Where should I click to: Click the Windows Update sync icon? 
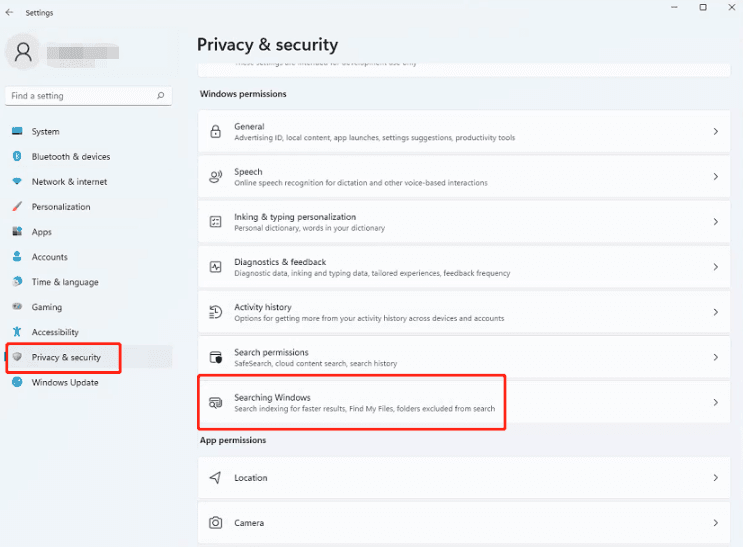click(x=17, y=382)
